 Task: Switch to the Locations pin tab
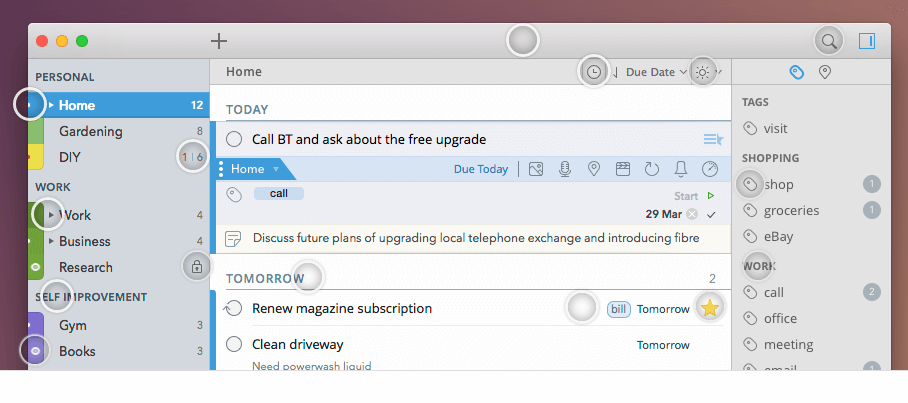click(x=825, y=72)
